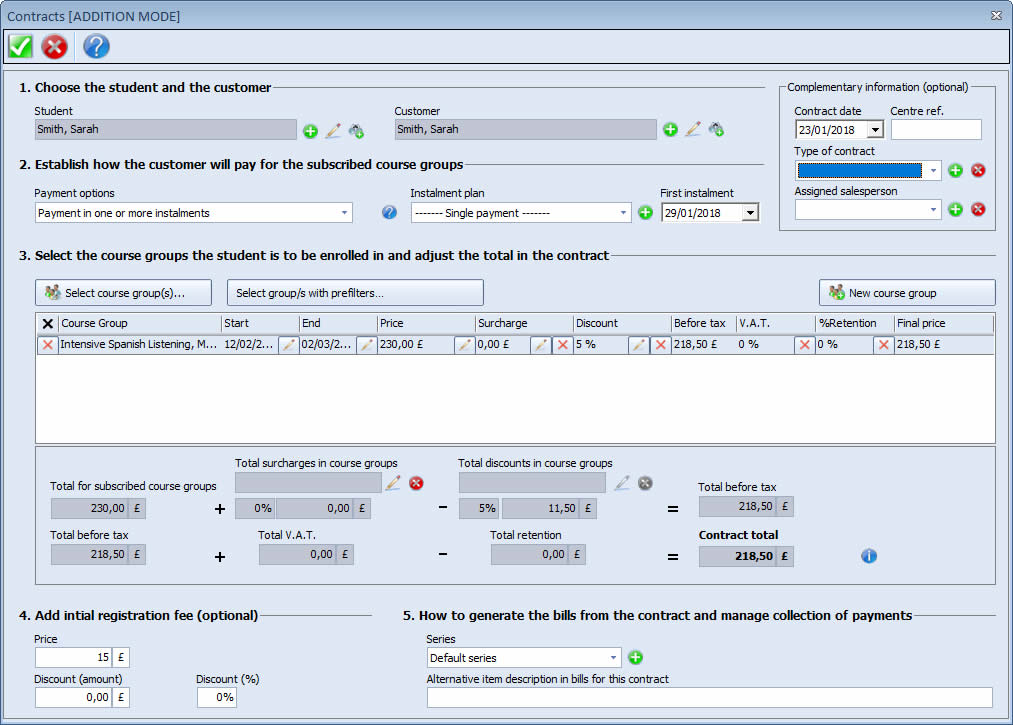This screenshot has width=1013, height=725.
Task: Edit total surcharges in course groups
Action: point(393,483)
